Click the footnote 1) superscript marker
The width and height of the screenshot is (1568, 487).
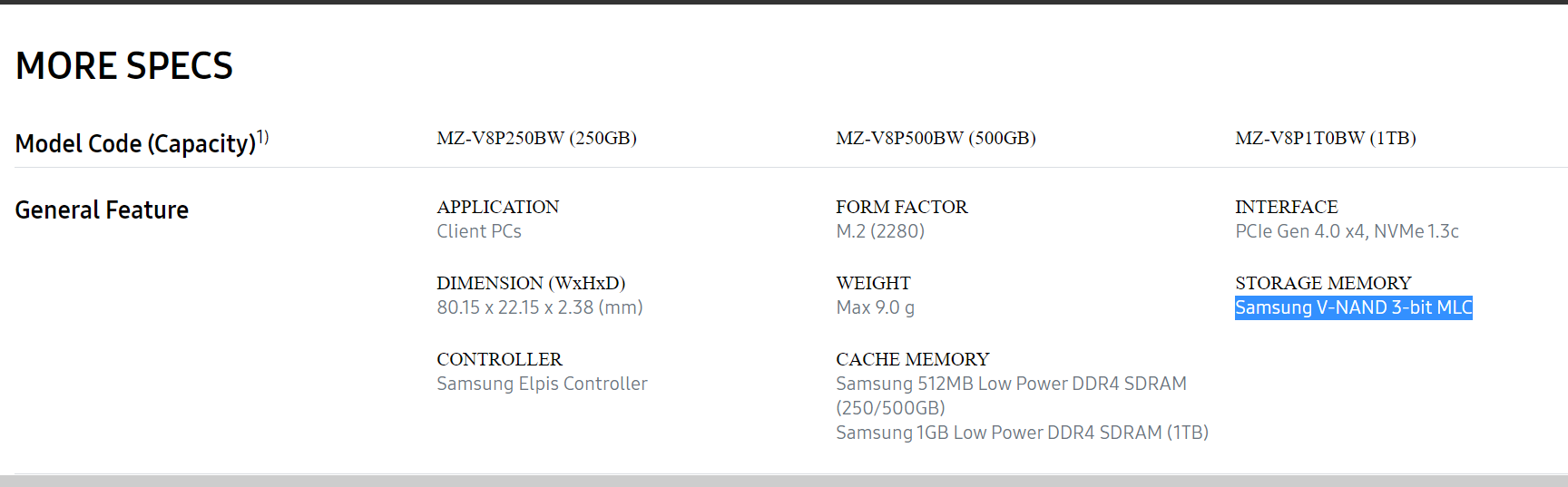pos(263,137)
